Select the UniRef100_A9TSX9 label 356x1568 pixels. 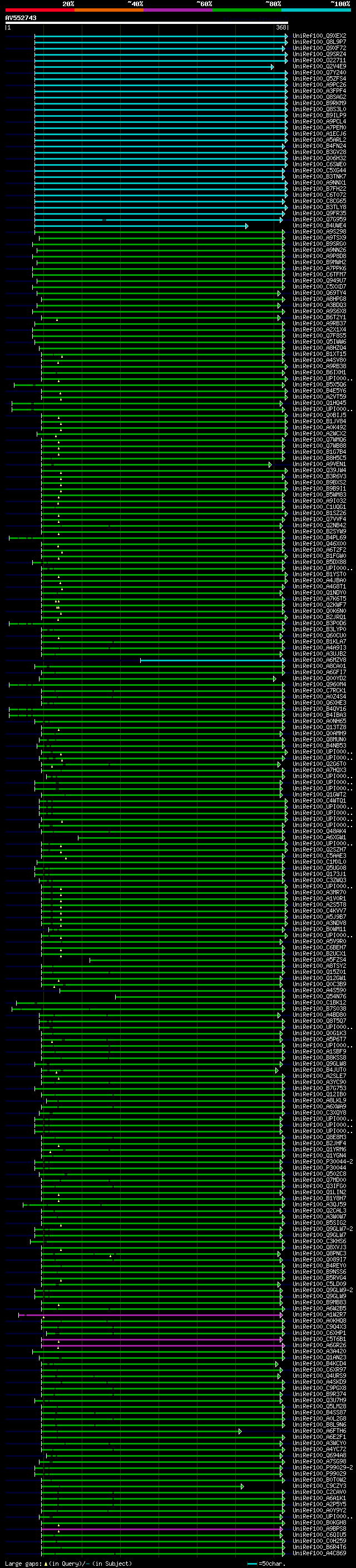click(319, 238)
